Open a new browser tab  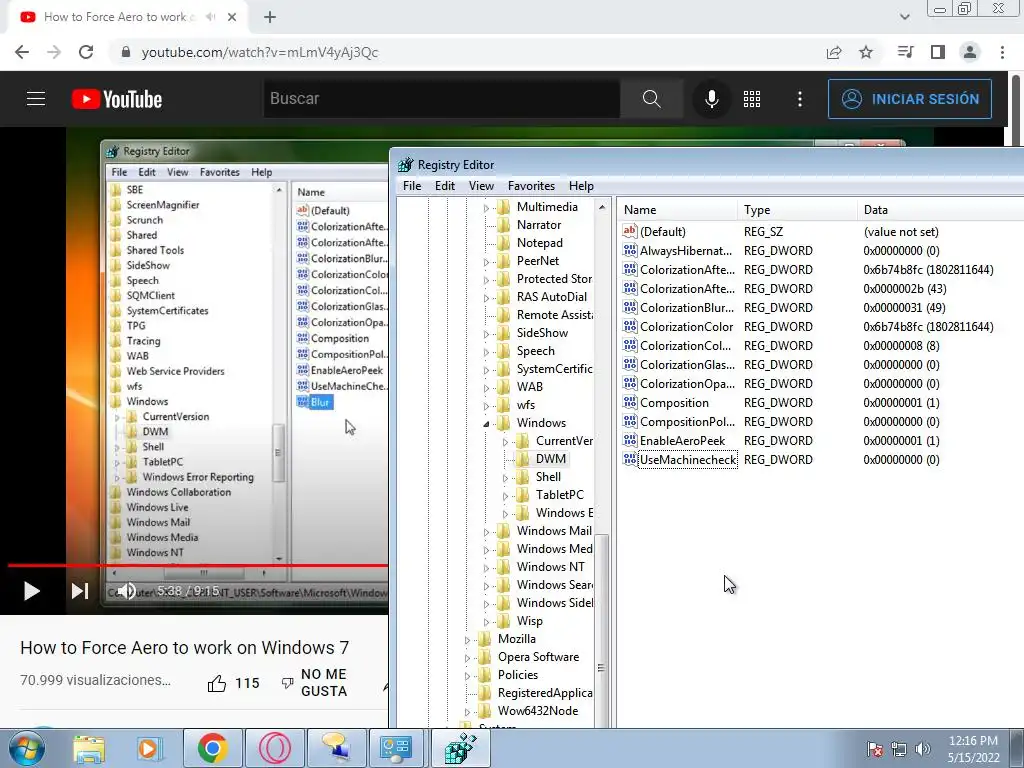(270, 17)
